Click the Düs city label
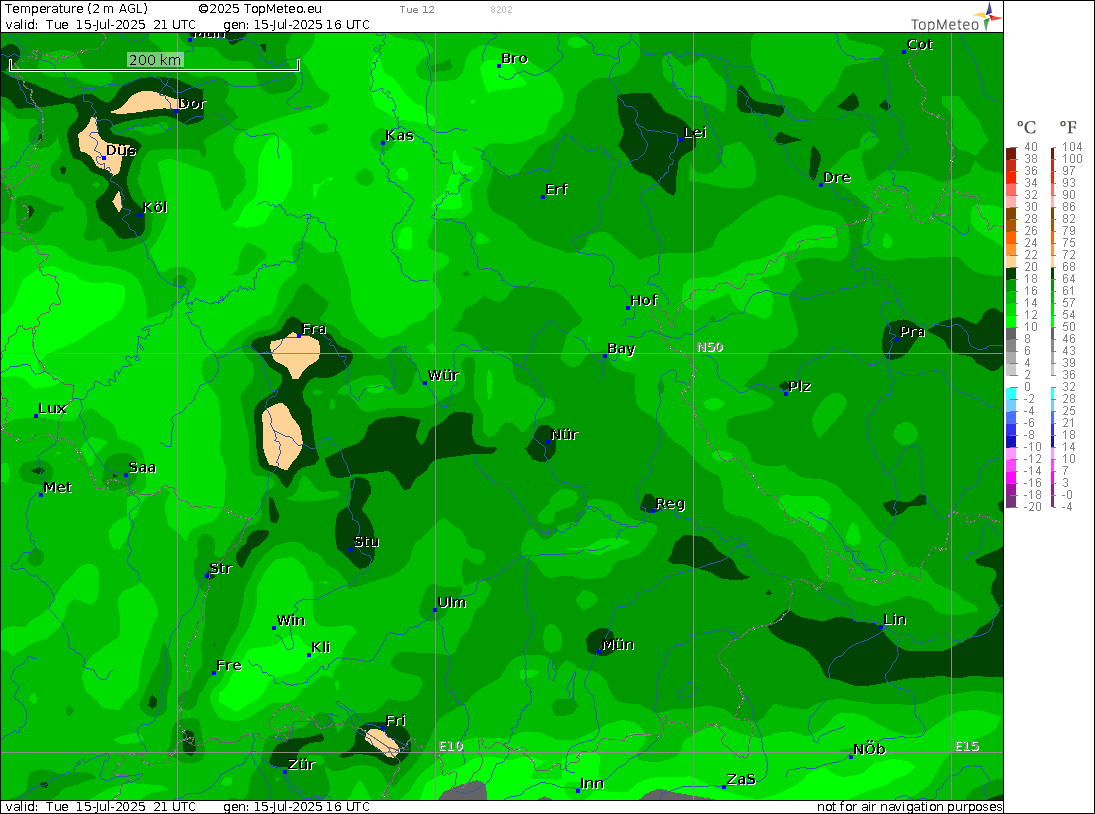This screenshot has height=814, width=1095. [121, 150]
